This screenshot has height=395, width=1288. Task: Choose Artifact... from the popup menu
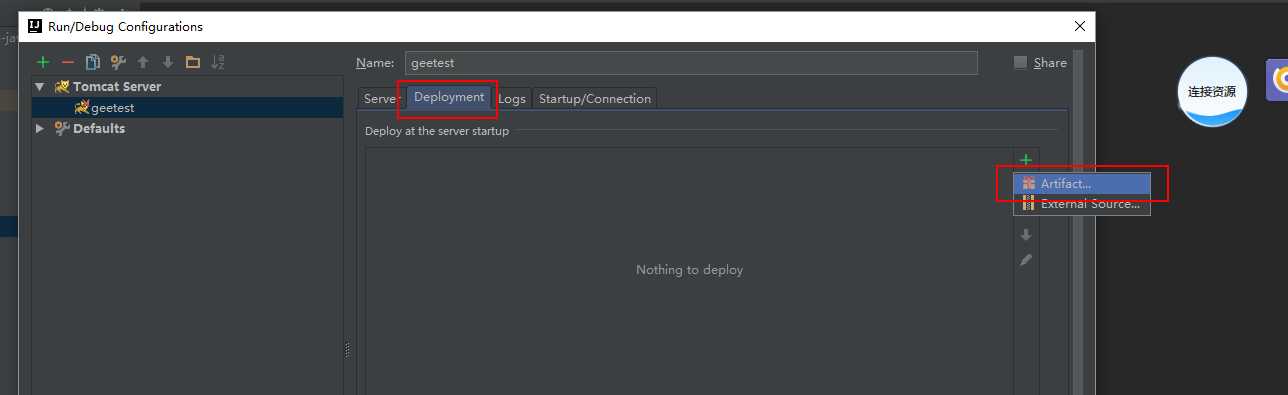tap(1082, 184)
